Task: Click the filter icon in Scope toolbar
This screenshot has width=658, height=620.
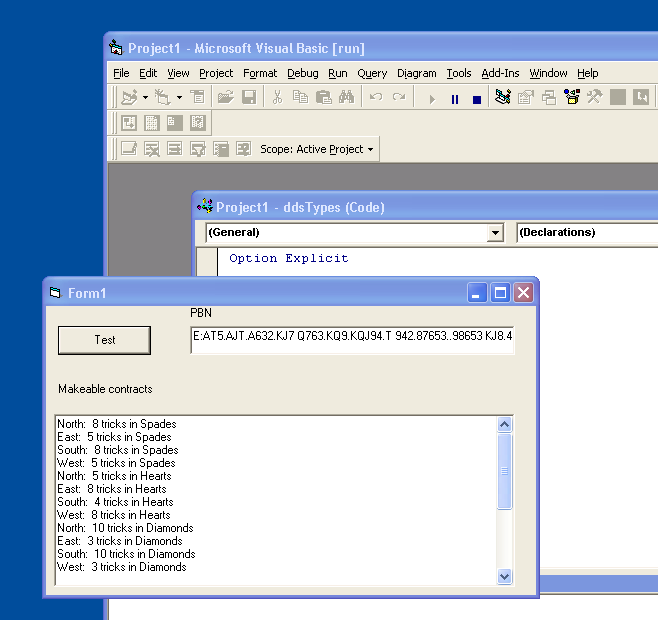Action: tap(198, 149)
